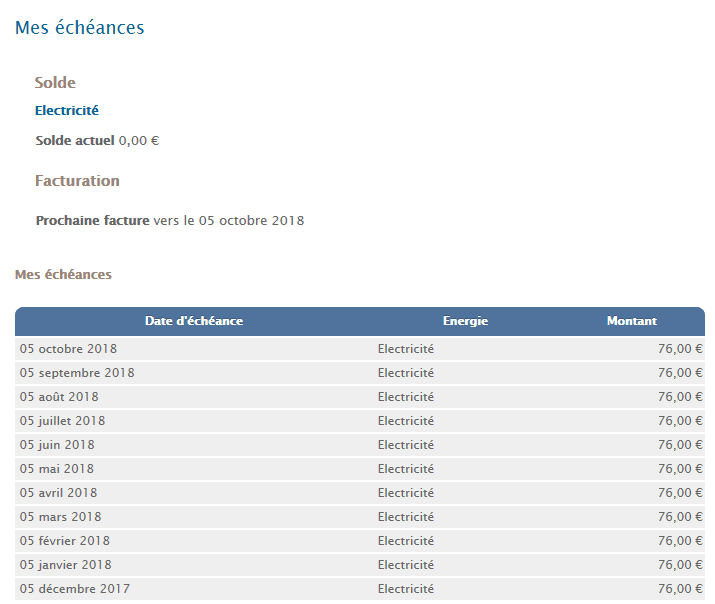Click the 05 décembre 2017 date cell
Screen dimensions: 715x604
[x=74, y=589]
